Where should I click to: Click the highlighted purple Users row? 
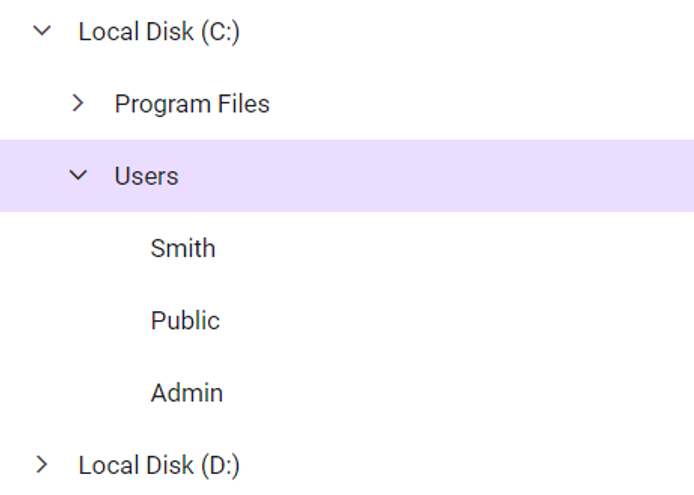coord(400,176)
